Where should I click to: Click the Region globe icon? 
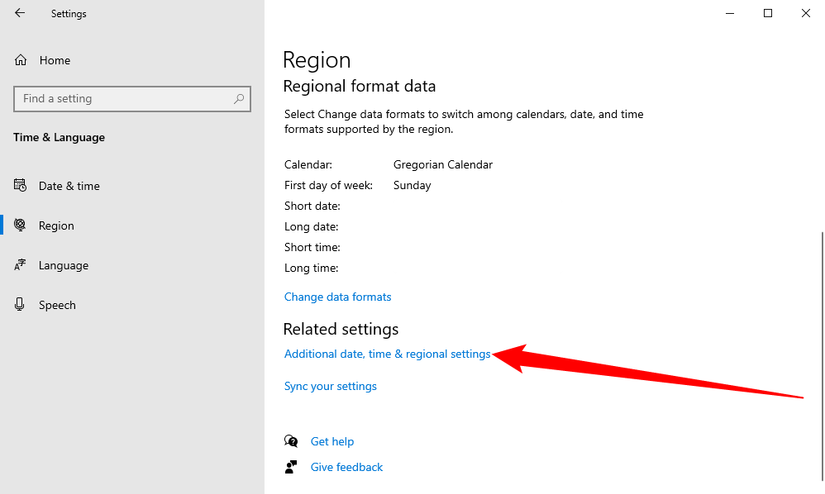[20, 226]
